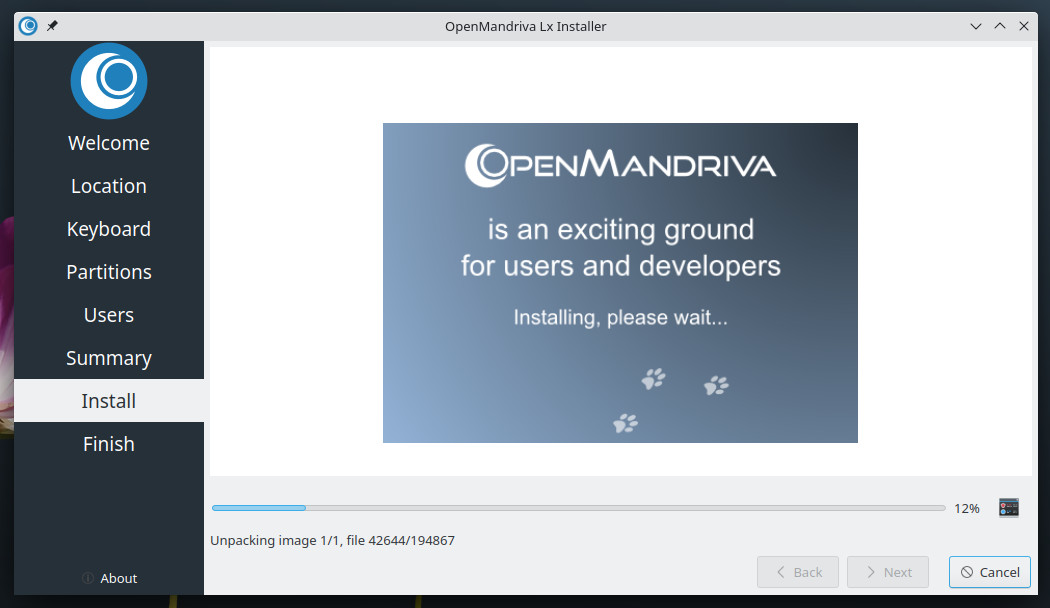
Task: Click the OpenMandriva logo in the sidebar
Action: (109, 81)
